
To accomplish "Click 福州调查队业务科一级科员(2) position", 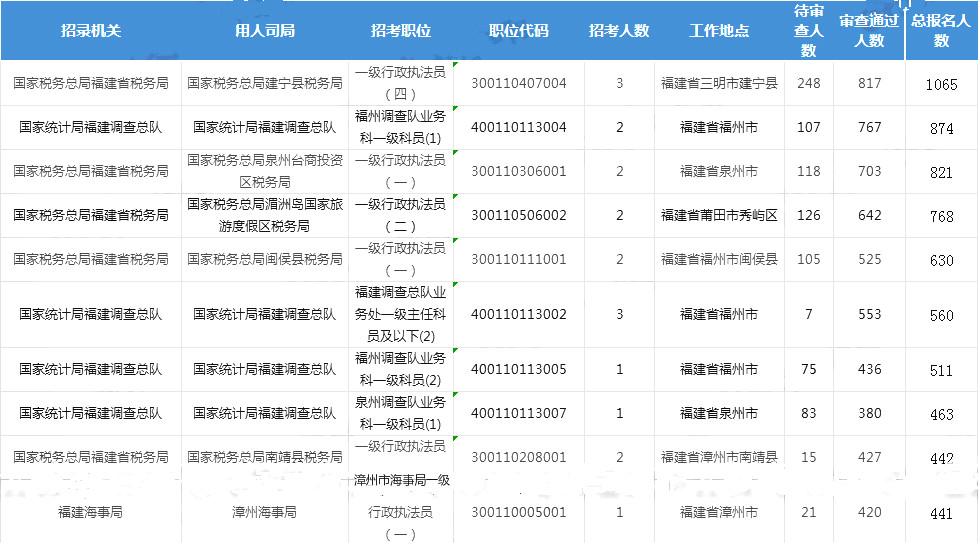I will coord(400,369).
